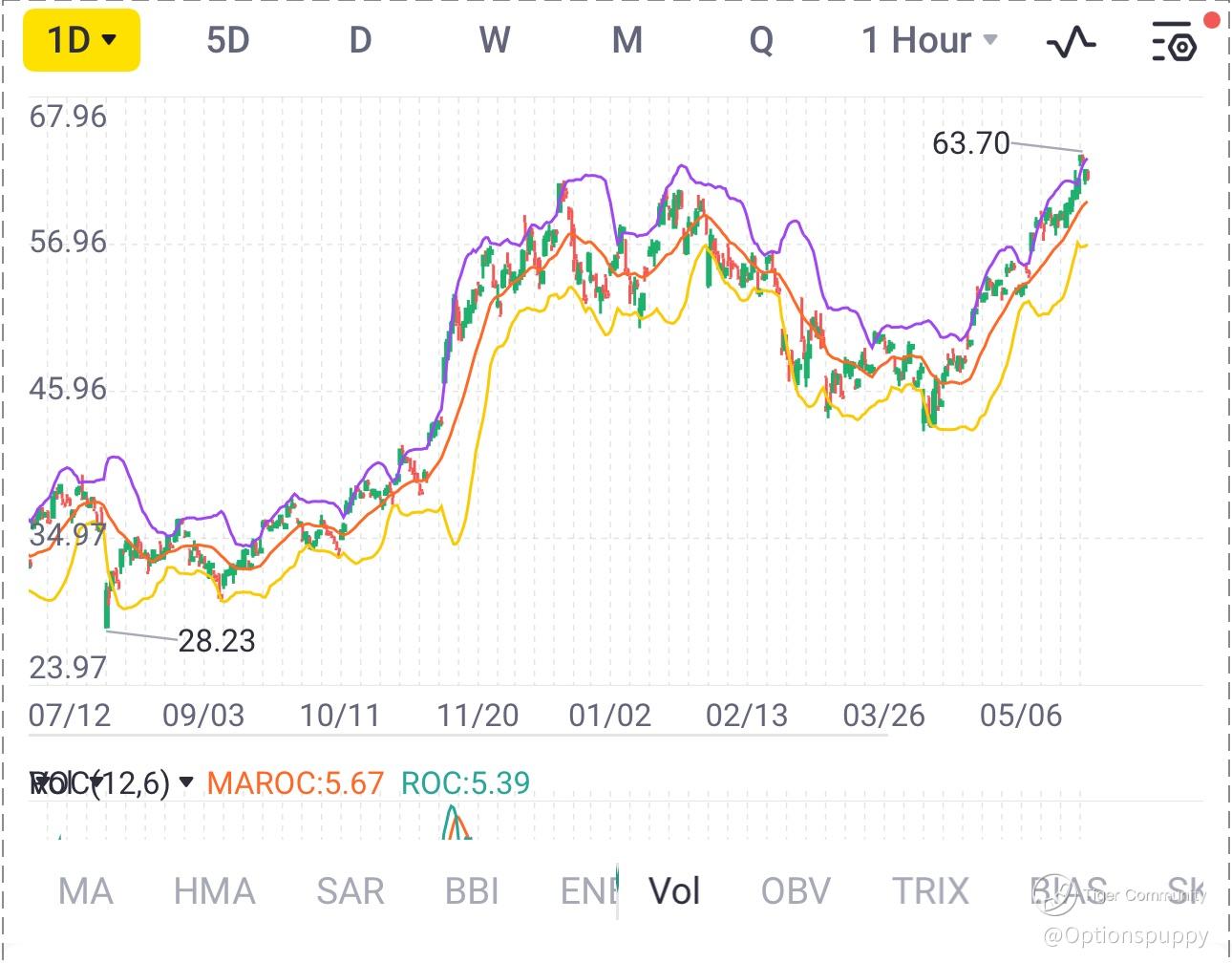
Task: Click the 63.70 high price label
Action: (970, 143)
